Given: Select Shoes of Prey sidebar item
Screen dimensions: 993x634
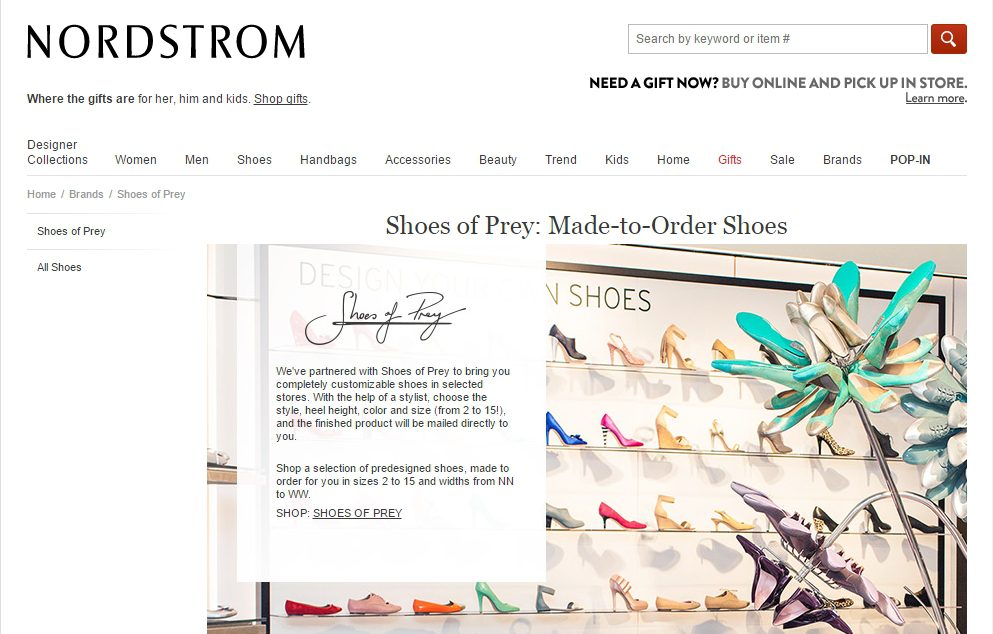Looking at the screenshot, I should (x=71, y=231).
